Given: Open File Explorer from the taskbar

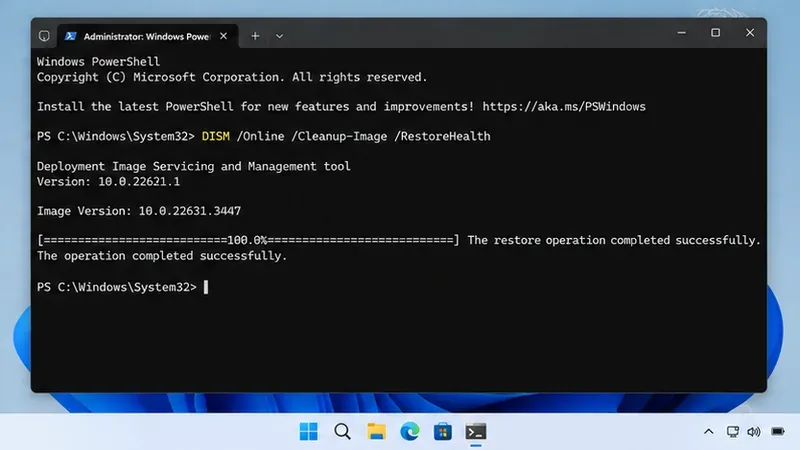Looking at the screenshot, I should coord(376,432).
